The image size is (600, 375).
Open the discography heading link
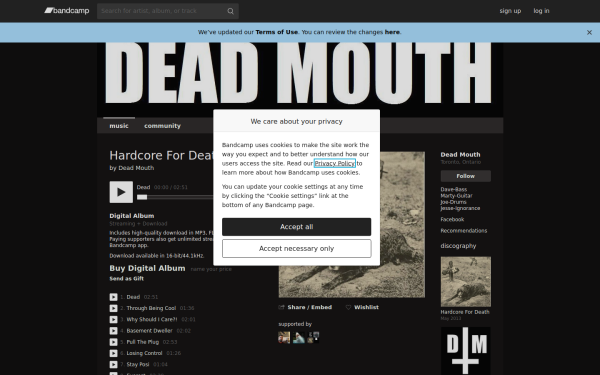[x=458, y=246]
